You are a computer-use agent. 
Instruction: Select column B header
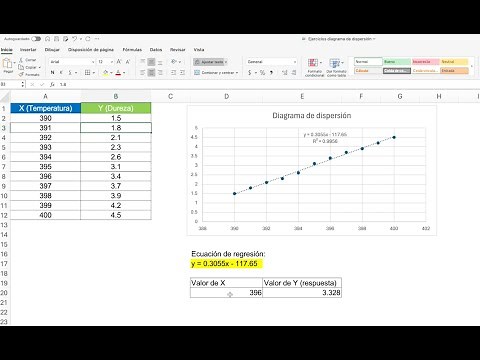point(116,96)
